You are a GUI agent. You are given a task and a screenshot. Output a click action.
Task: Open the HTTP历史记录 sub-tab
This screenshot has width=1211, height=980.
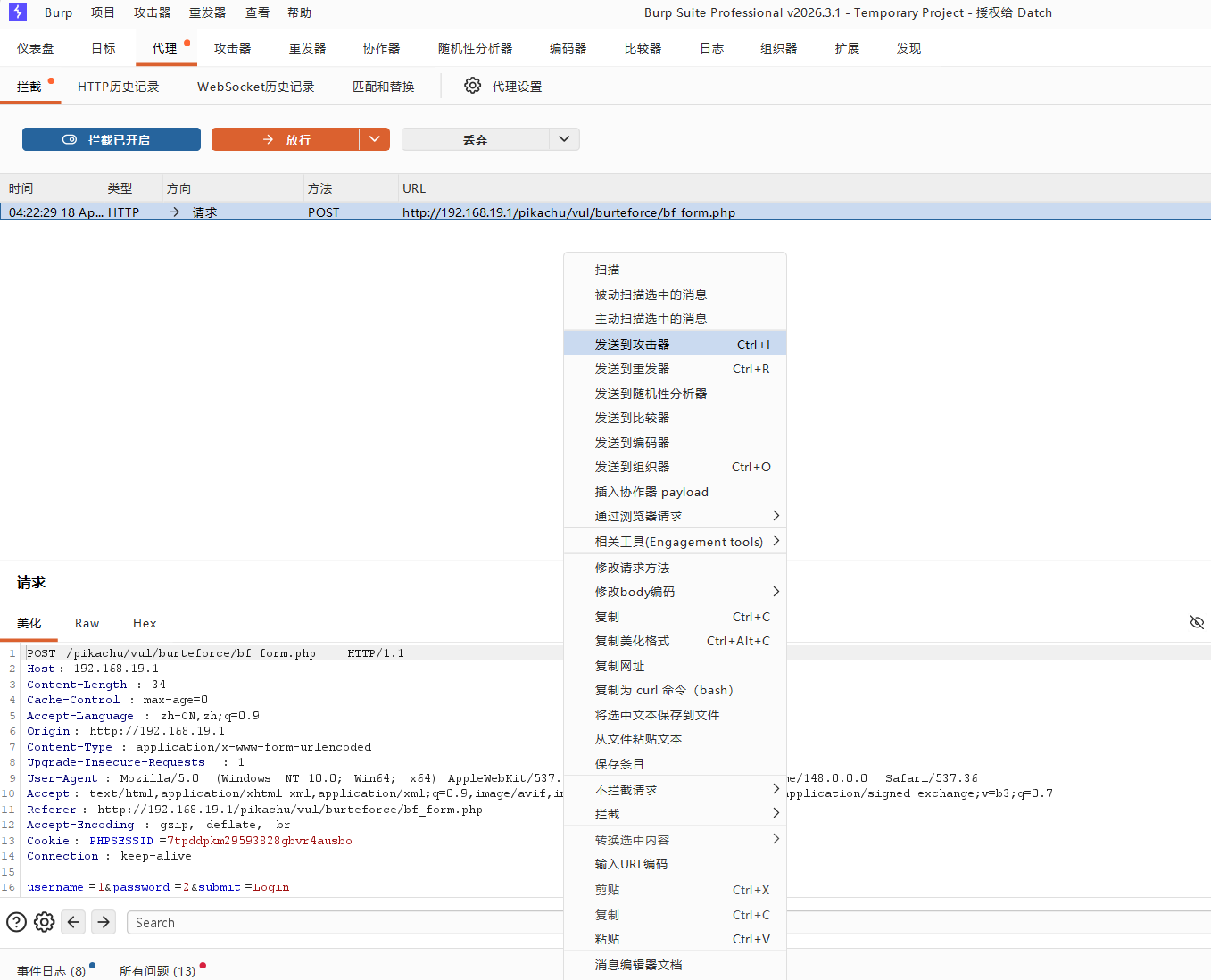click(x=118, y=87)
